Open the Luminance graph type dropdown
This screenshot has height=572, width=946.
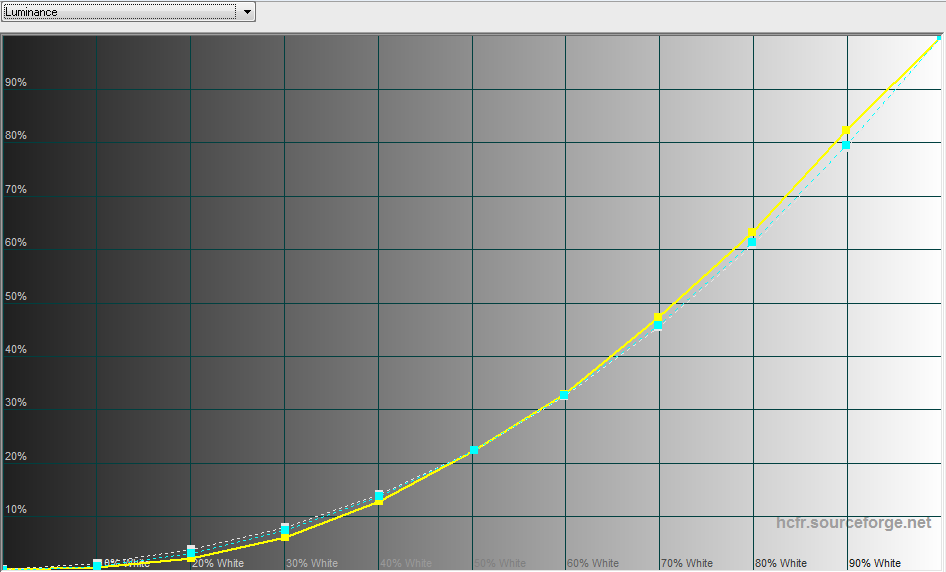point(128,11)
